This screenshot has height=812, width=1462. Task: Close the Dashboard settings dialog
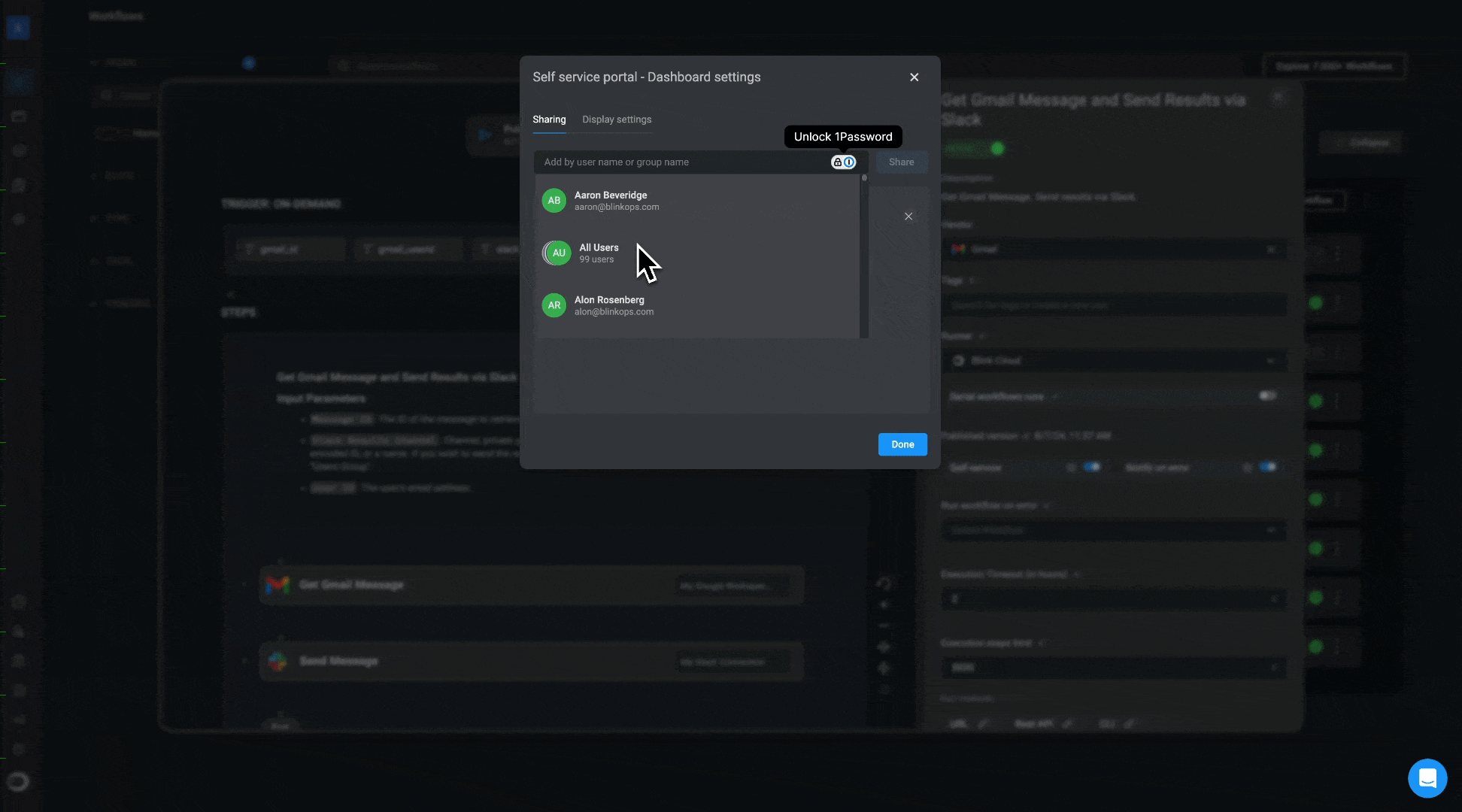pos(914,77)
